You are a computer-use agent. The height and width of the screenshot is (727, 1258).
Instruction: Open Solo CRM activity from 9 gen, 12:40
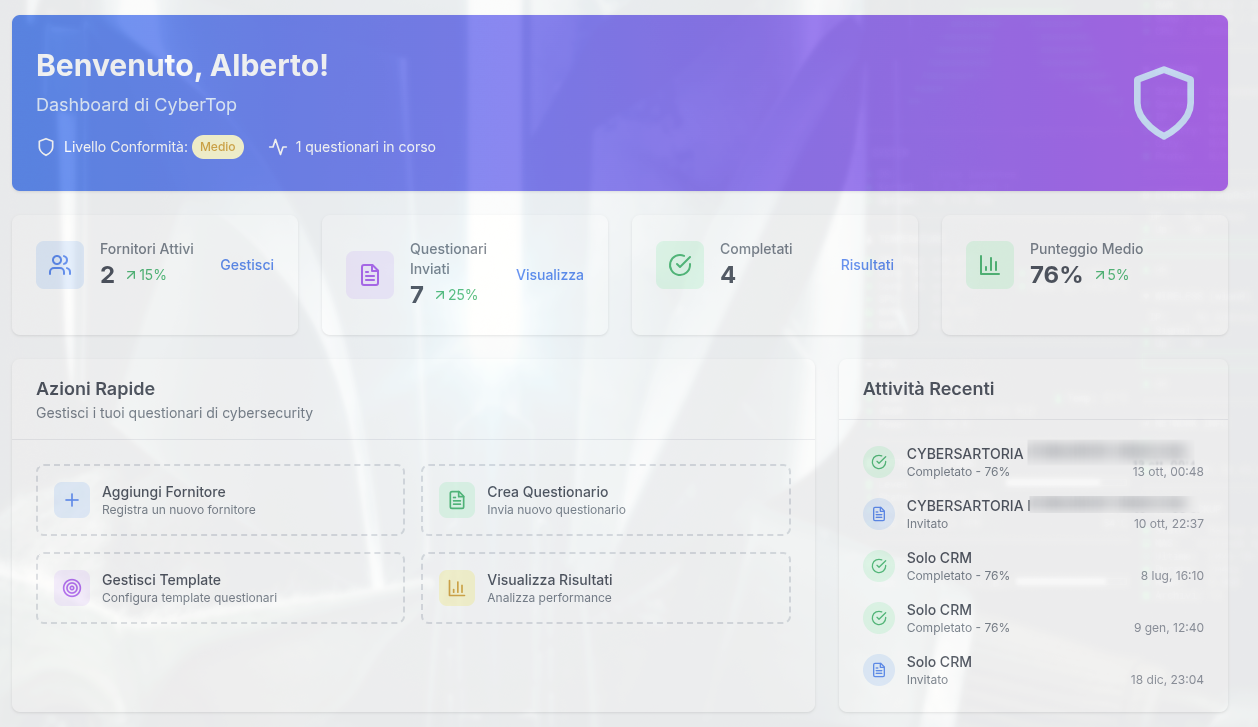click(x=1033, y=618)
